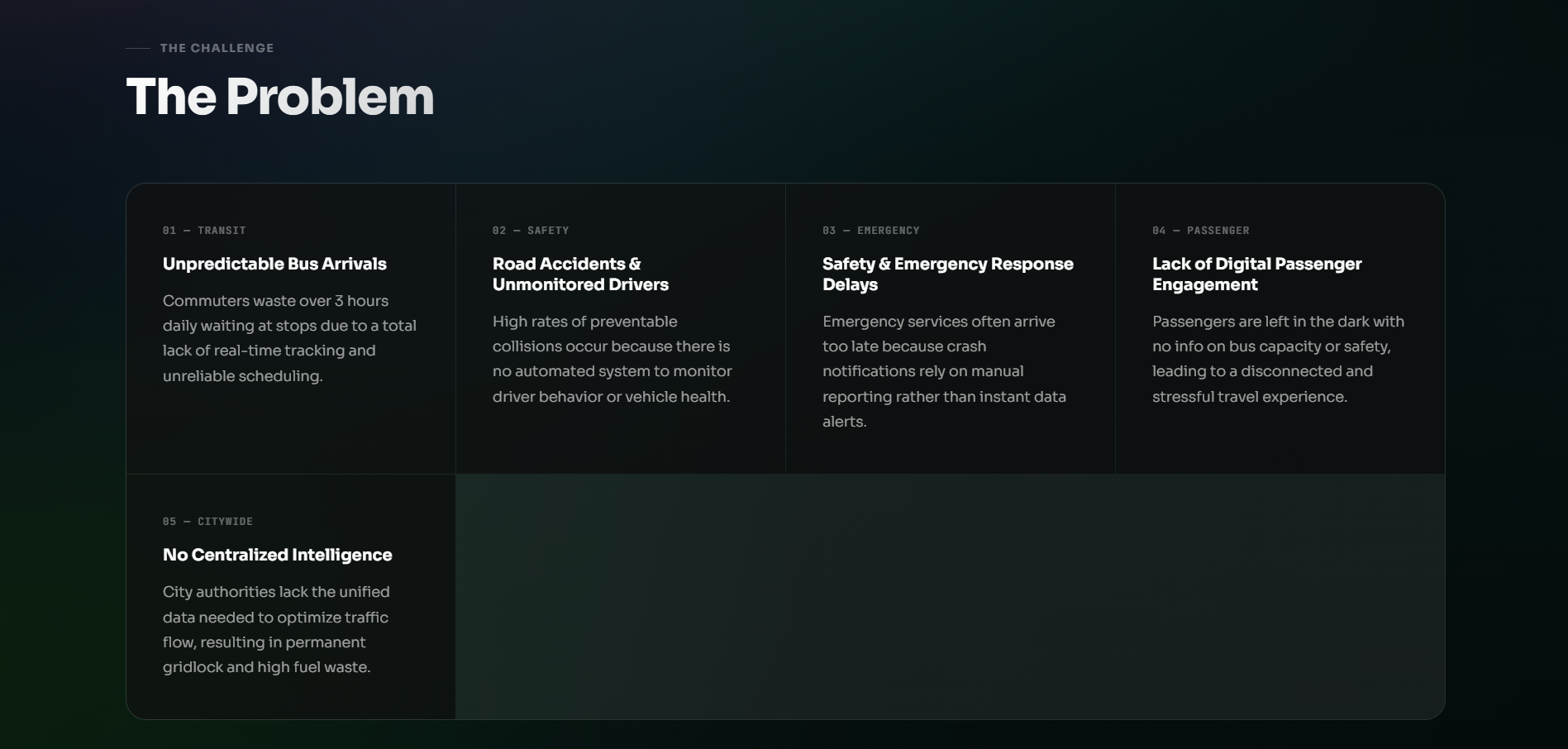Open 'Safety & Emergency Response Delays' title
The width and height of the screenshot is (1568, 749).
(947, 274)
